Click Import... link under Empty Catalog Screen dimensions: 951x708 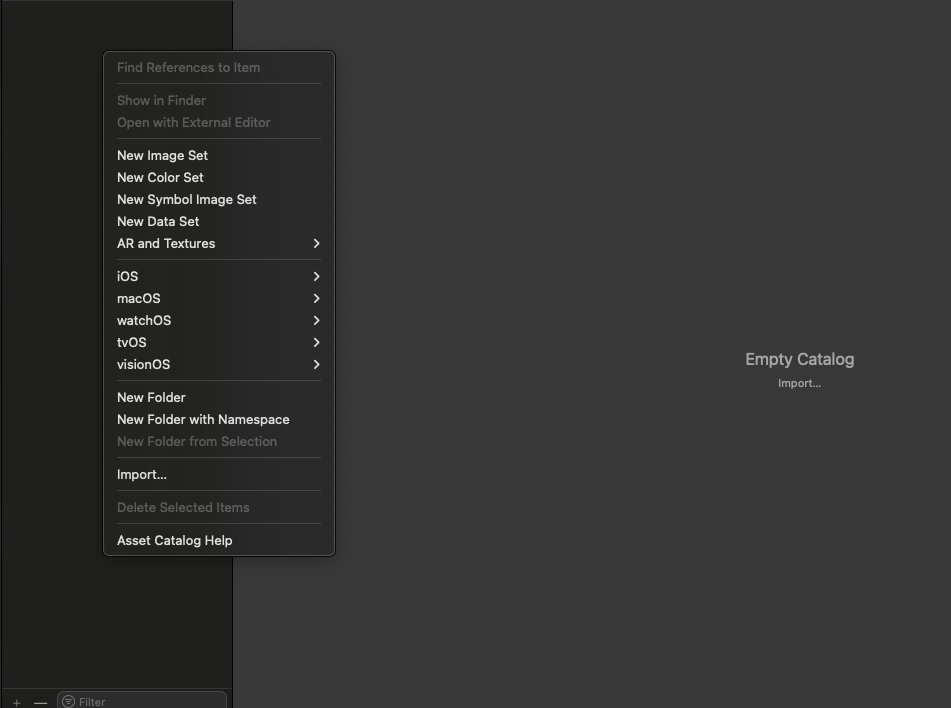click(x=799, y=383)
